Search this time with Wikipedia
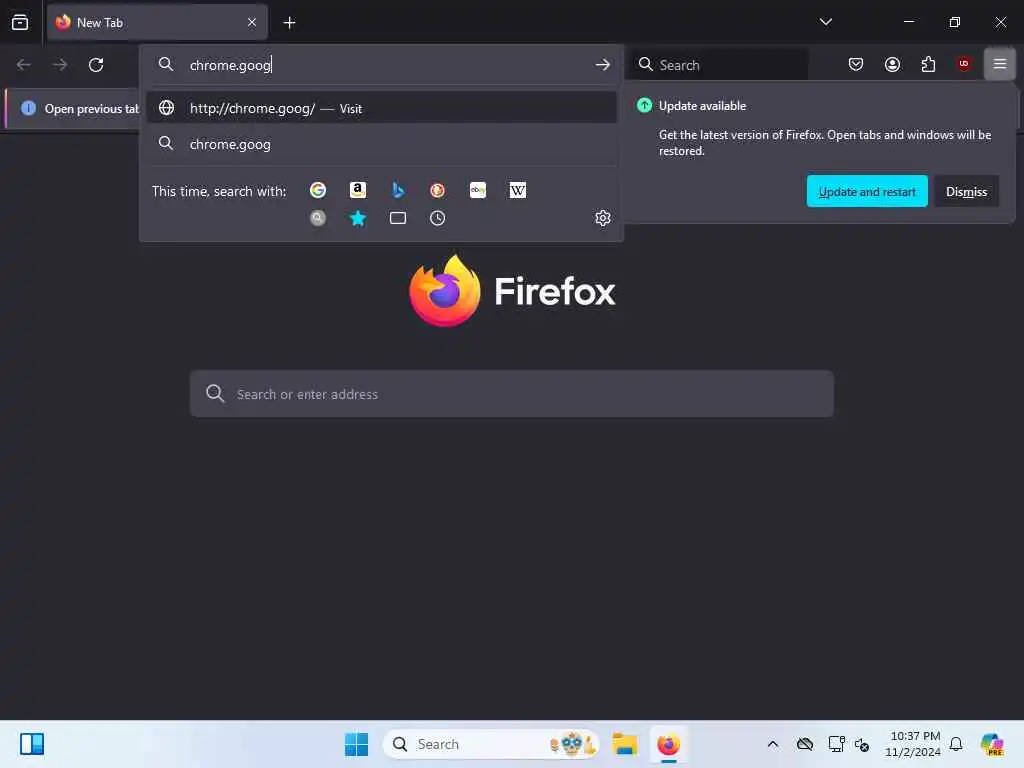The height and width of the screenshot is (768, 1024). pyautogui.click(x=518, y=190)
